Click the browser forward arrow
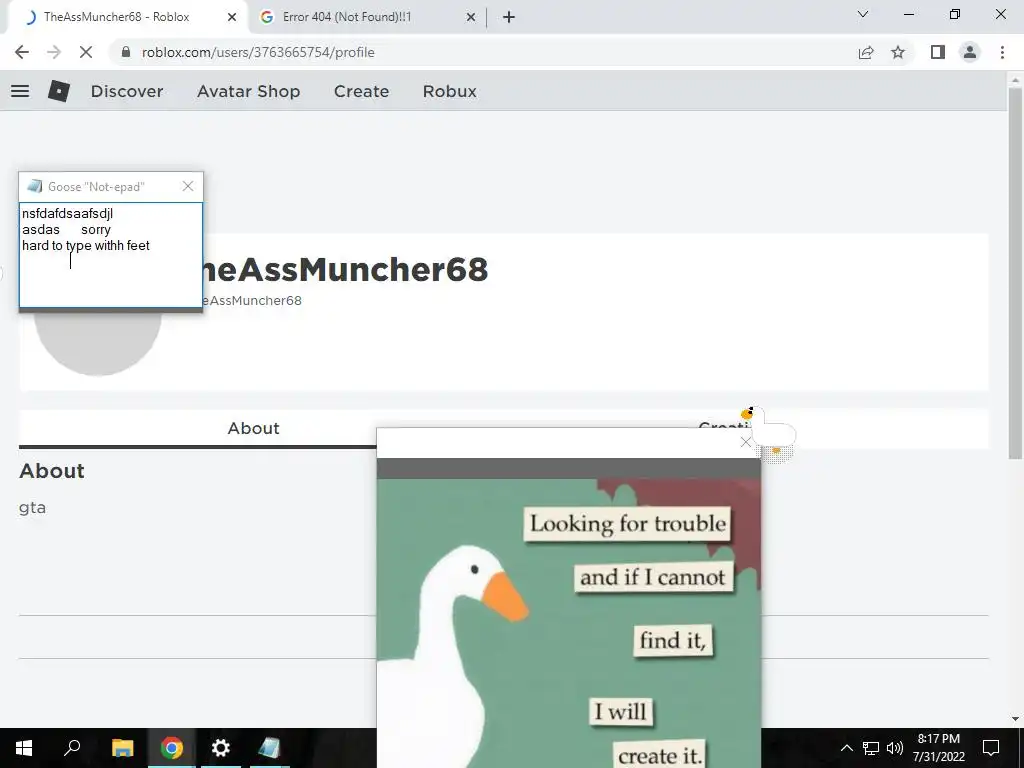 (x=54, y=52)
